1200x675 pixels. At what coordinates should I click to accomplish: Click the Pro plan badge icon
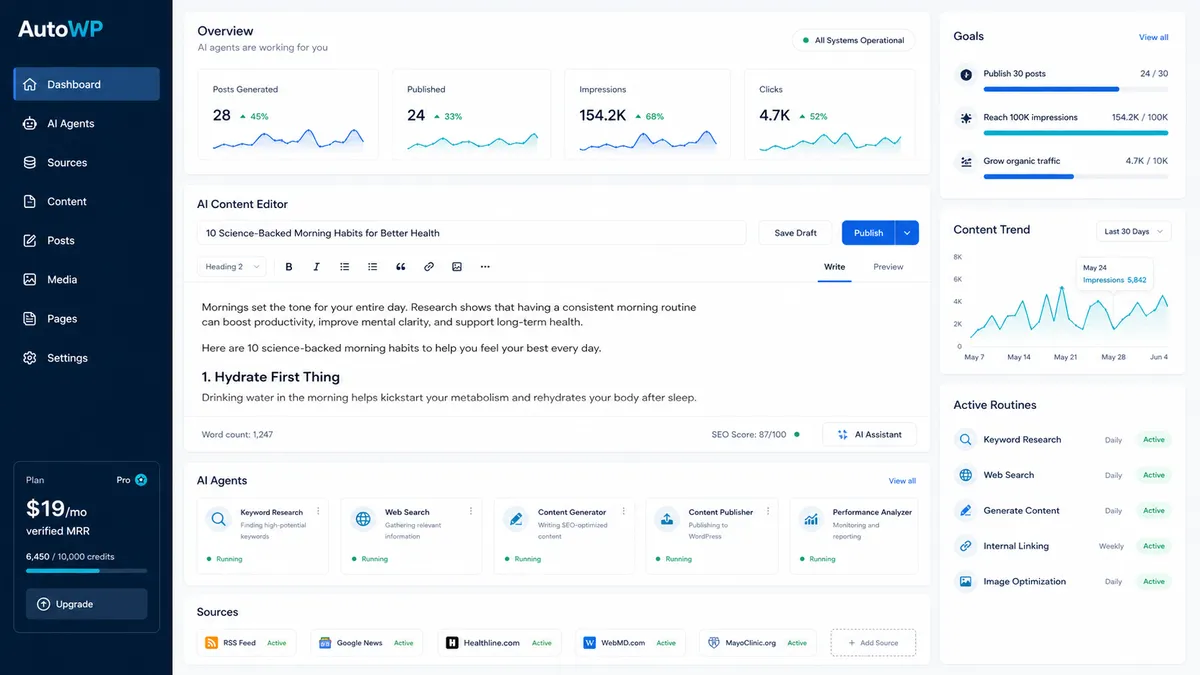click(141, 480)
